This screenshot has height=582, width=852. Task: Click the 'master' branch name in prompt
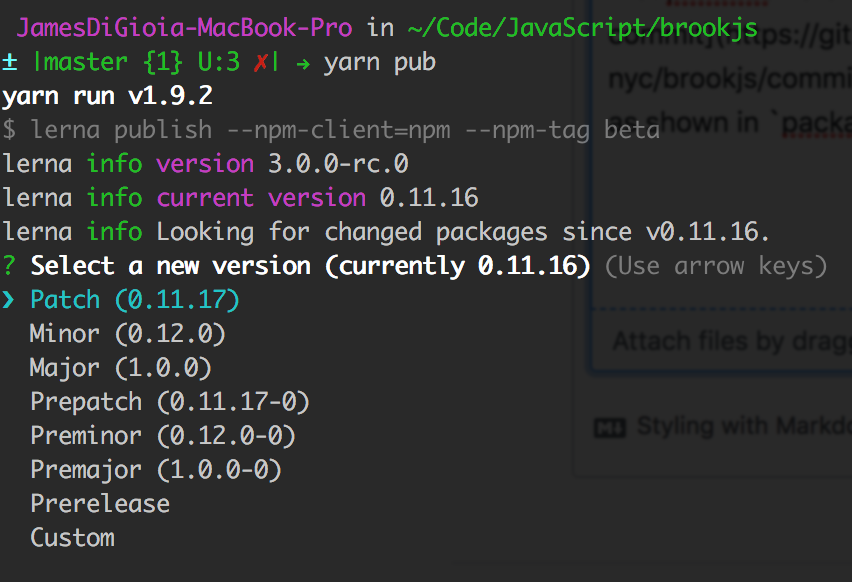(85, 62)
